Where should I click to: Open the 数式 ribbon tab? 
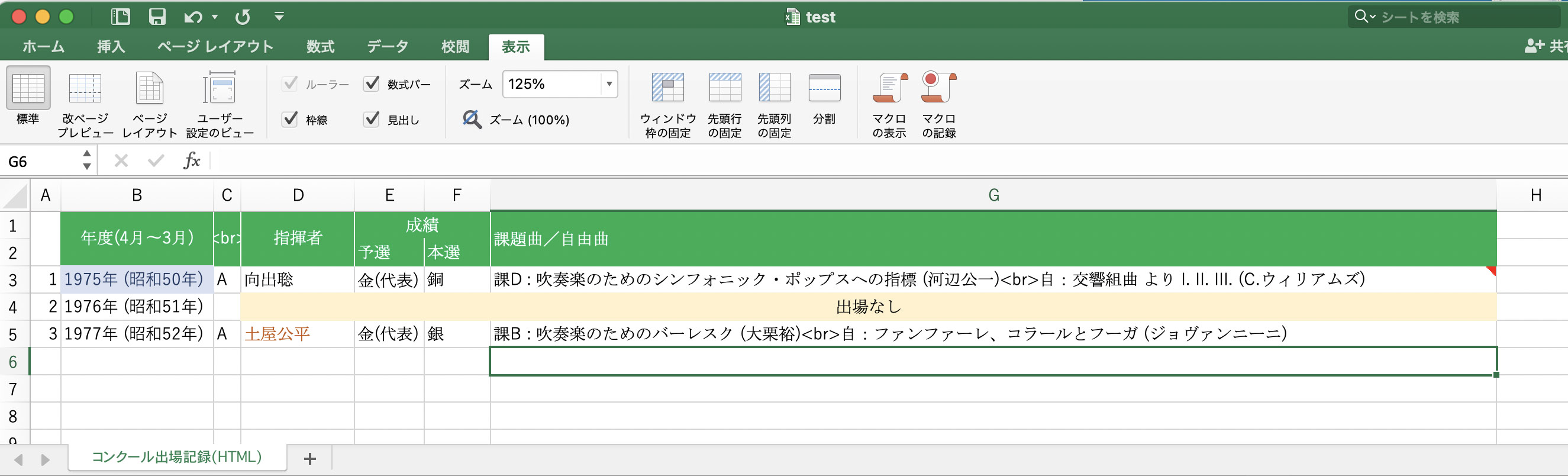(320, 46)
